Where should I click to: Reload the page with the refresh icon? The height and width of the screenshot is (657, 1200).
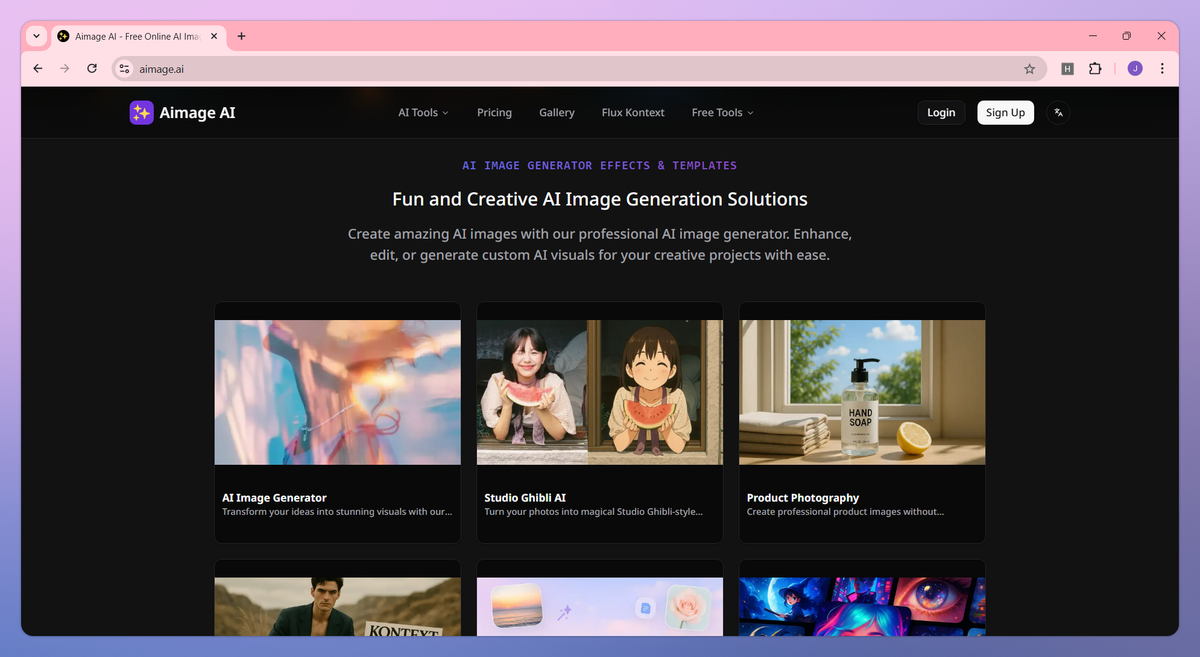92,69
